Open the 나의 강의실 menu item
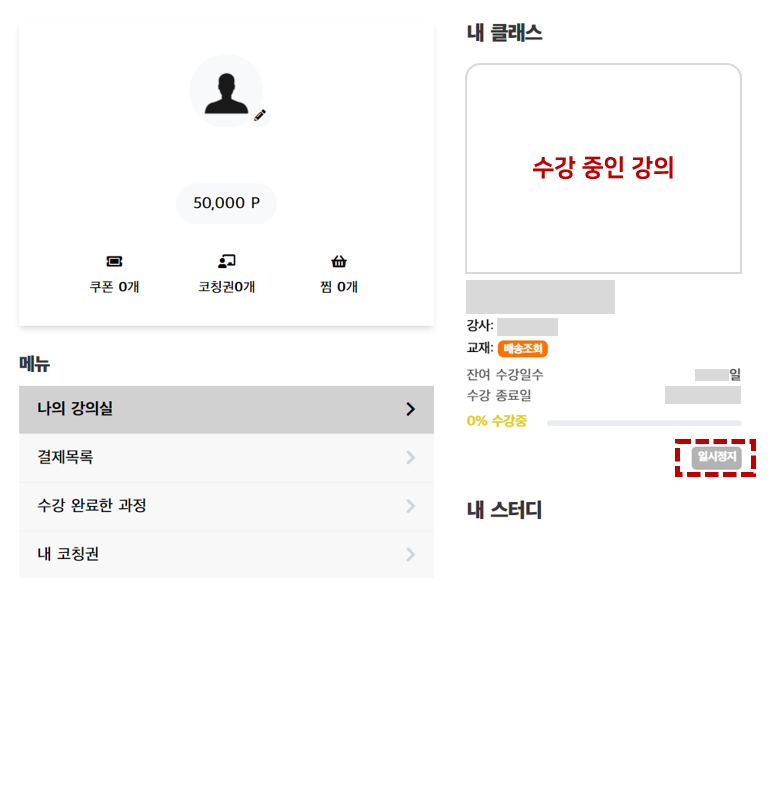774x800 pixels. click(x=227, y=409)
